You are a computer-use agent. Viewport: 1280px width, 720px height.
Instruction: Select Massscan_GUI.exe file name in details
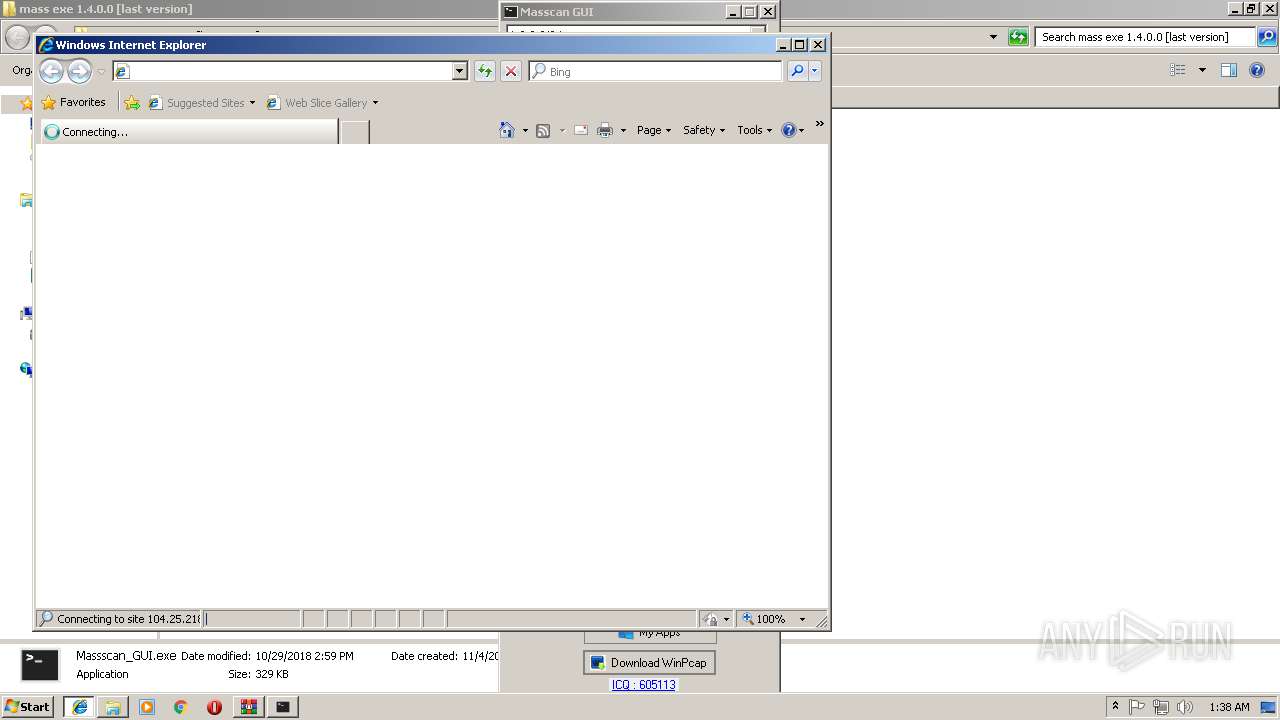coord(126,656)
